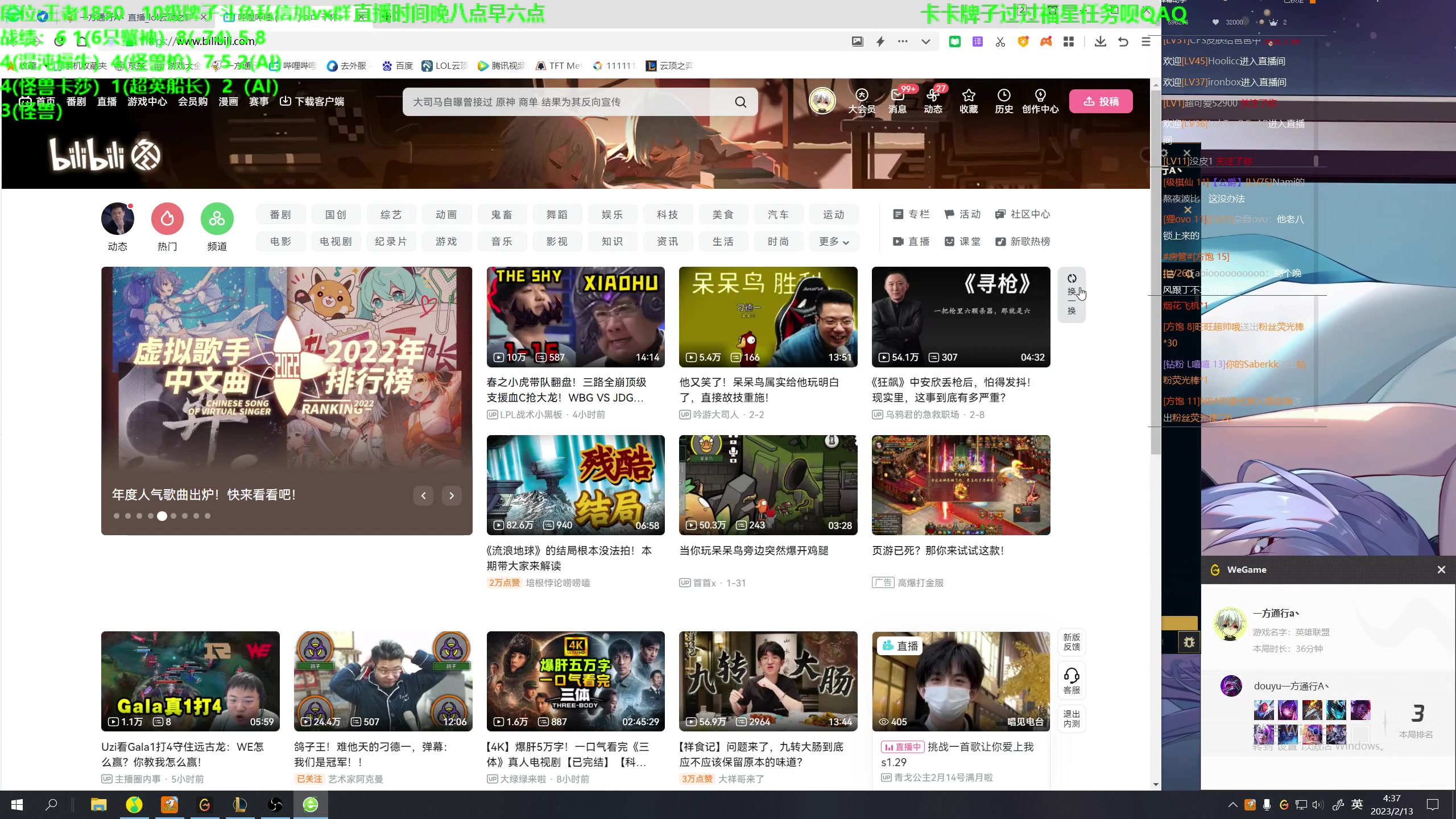Click the search magnifier icon in bilibili search box
Screen dimensions: 1456x819
click(741, 102)
